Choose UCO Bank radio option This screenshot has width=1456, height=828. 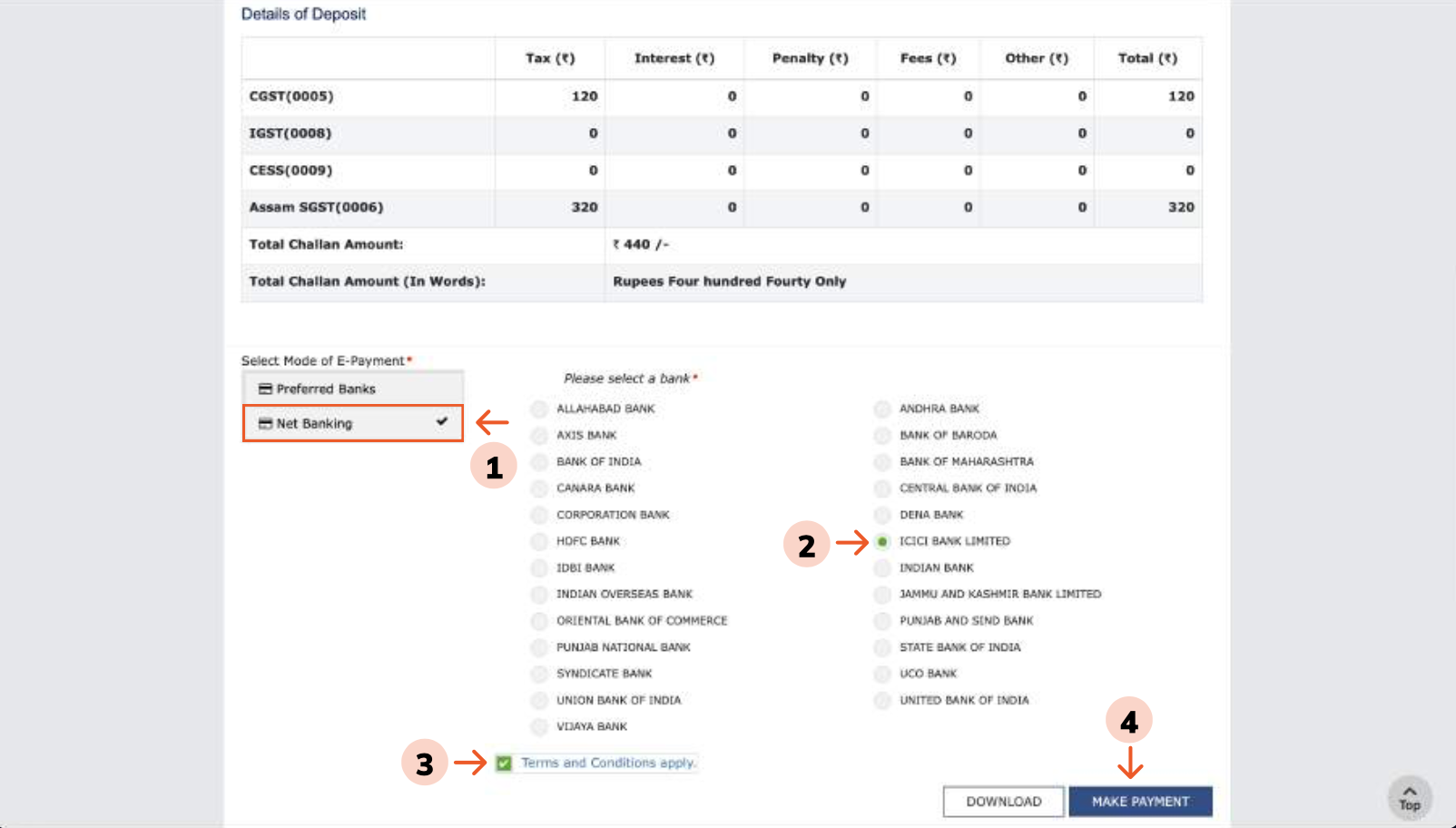click(x=882, y=674)
